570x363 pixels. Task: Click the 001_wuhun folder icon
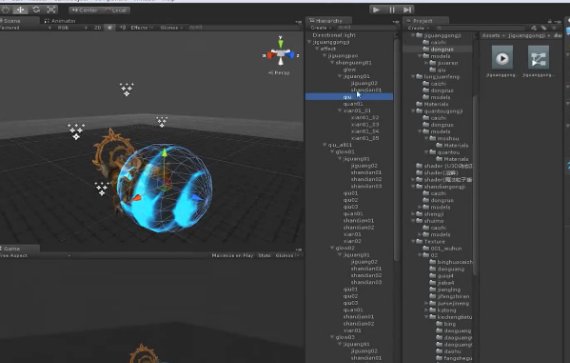coord(426,248)
